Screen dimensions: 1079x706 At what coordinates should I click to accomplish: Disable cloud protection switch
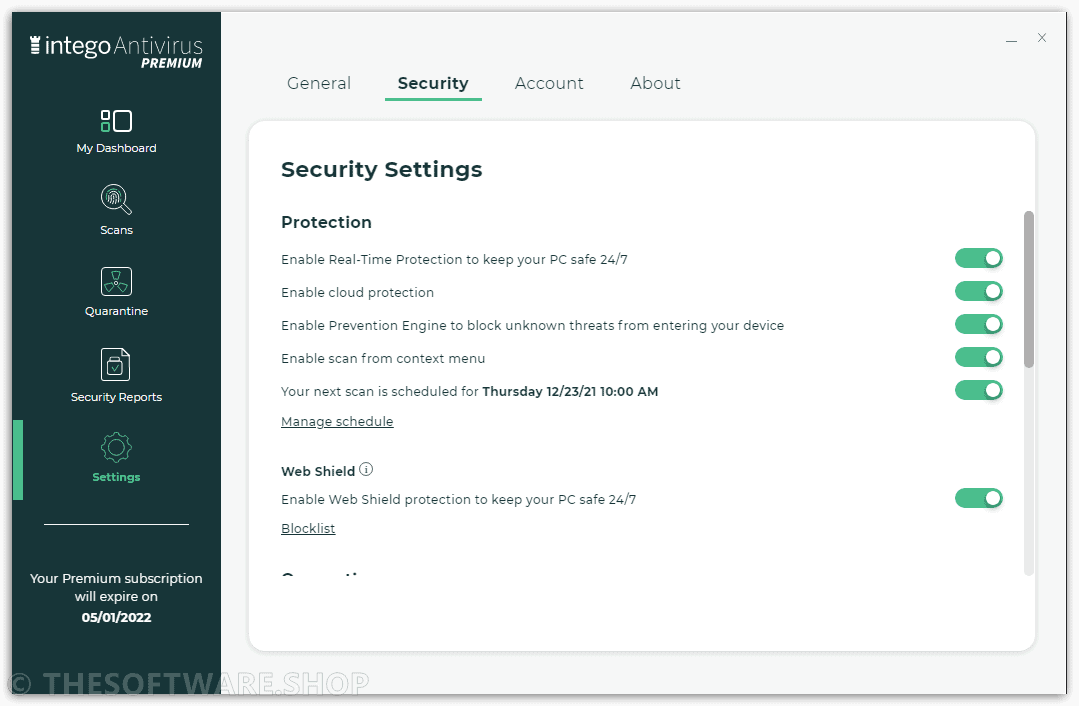click(979, 291)
